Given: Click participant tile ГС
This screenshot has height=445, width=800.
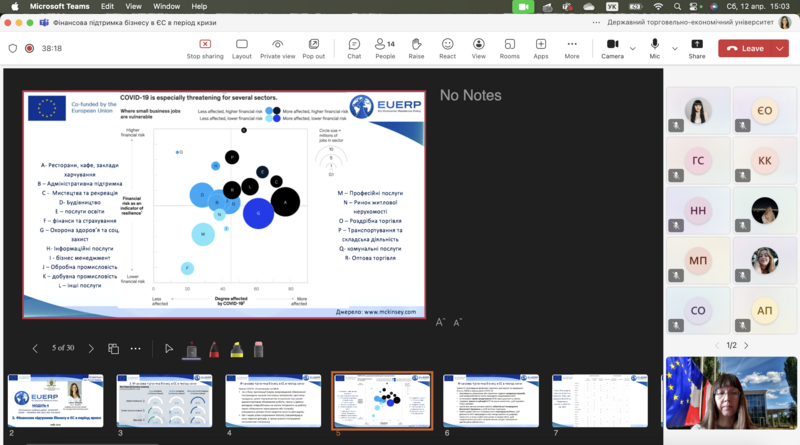Looking at the screenshot, I should click(x=698, y=161).
